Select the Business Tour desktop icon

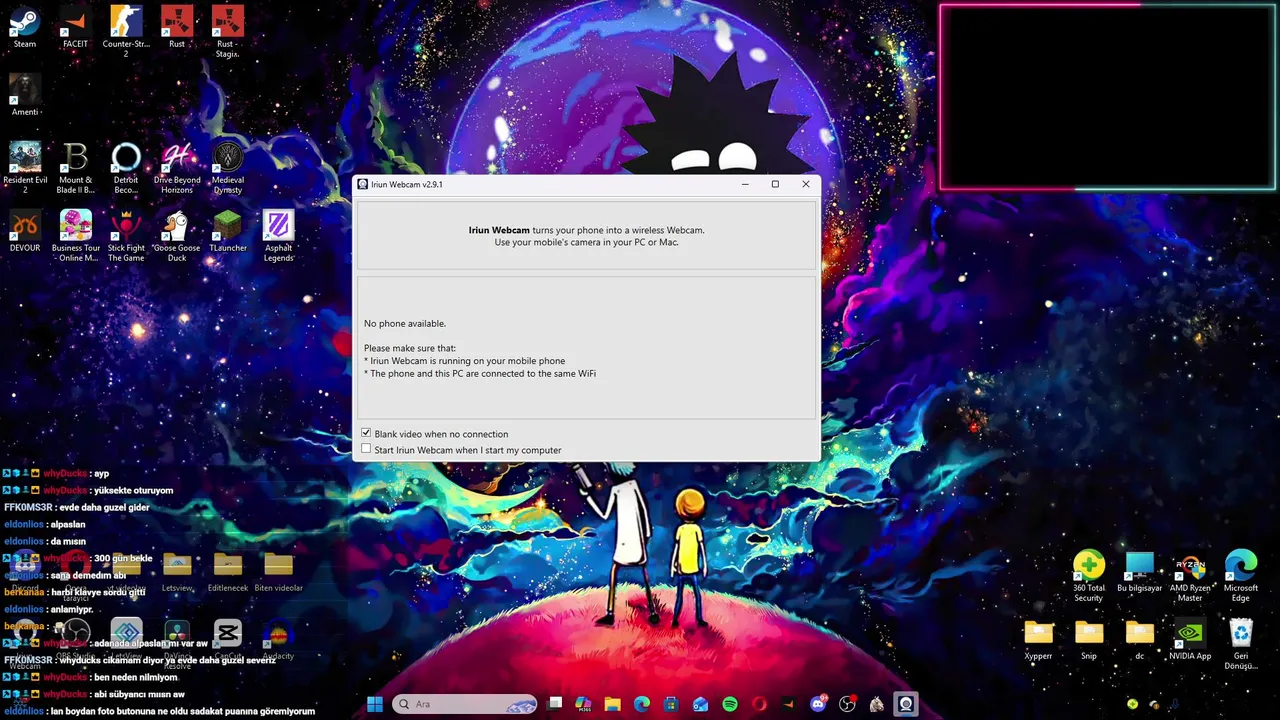pos(75,236)
